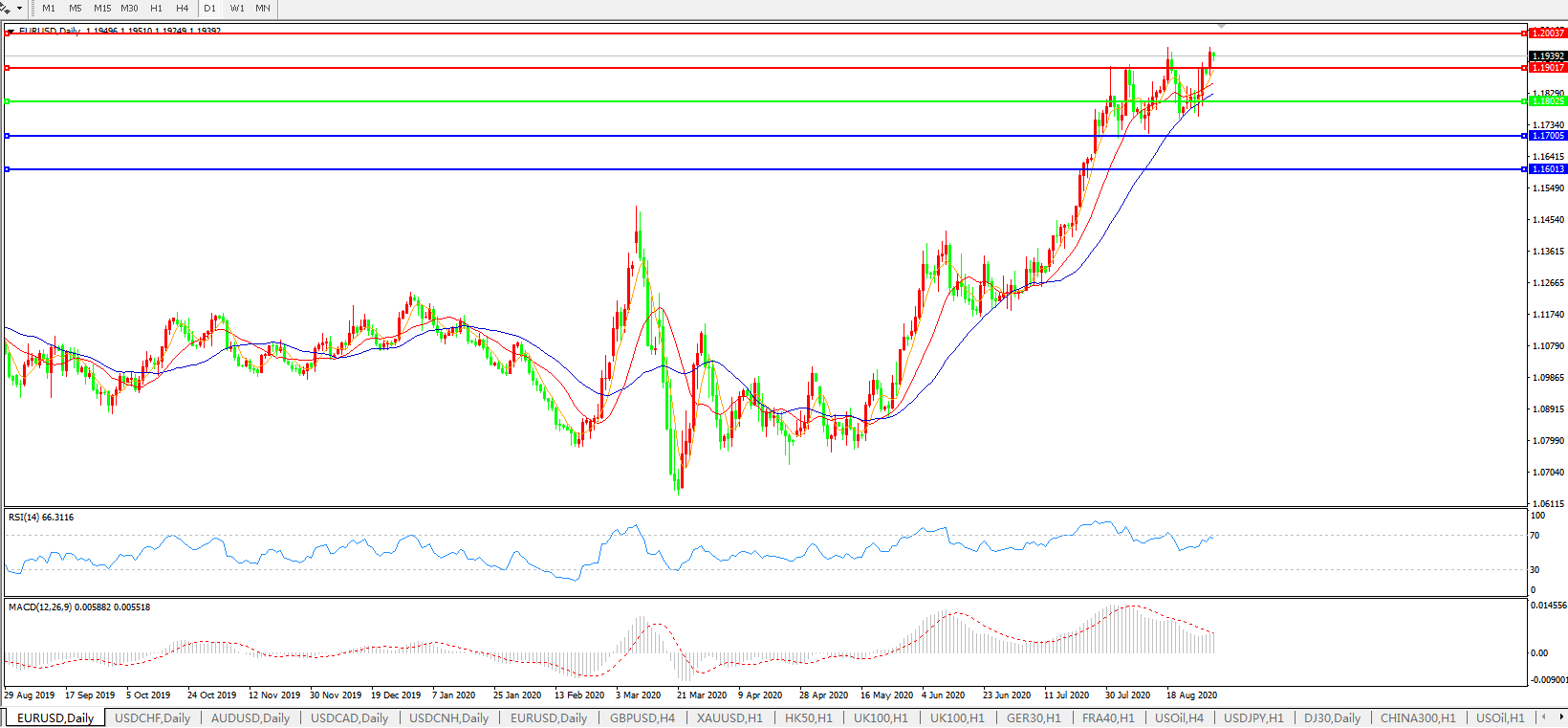The image size is (1568, 728).
Task: Open the toolbar dropdown arrow at top left
Action: pos(19,8)
